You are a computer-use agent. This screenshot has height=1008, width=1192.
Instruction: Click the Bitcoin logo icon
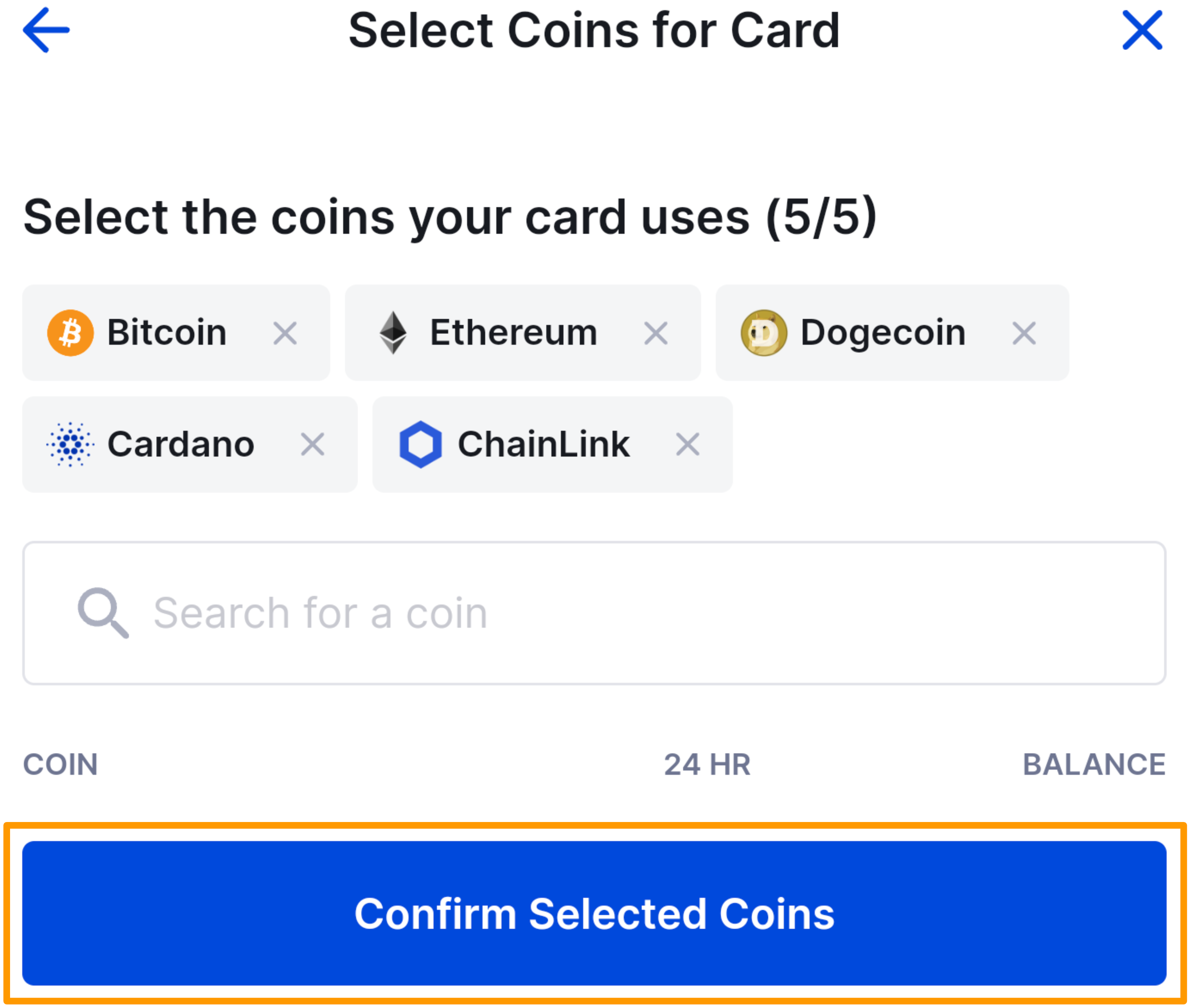[70, 333]
